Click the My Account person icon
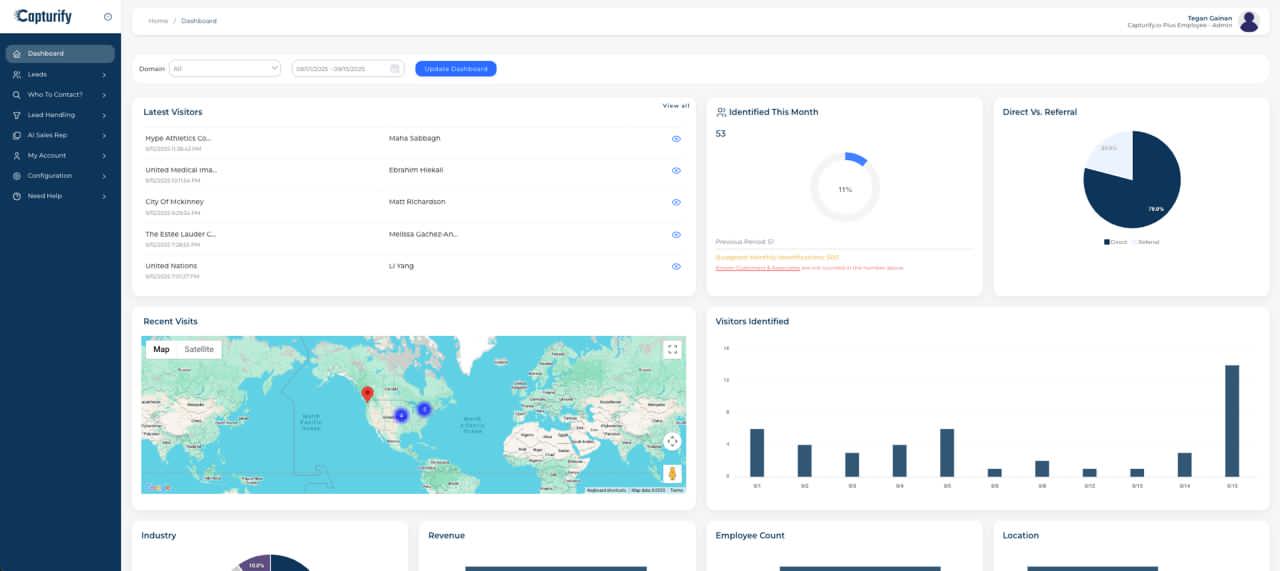This screenshot has height=571, width=1280. point(17,156)
